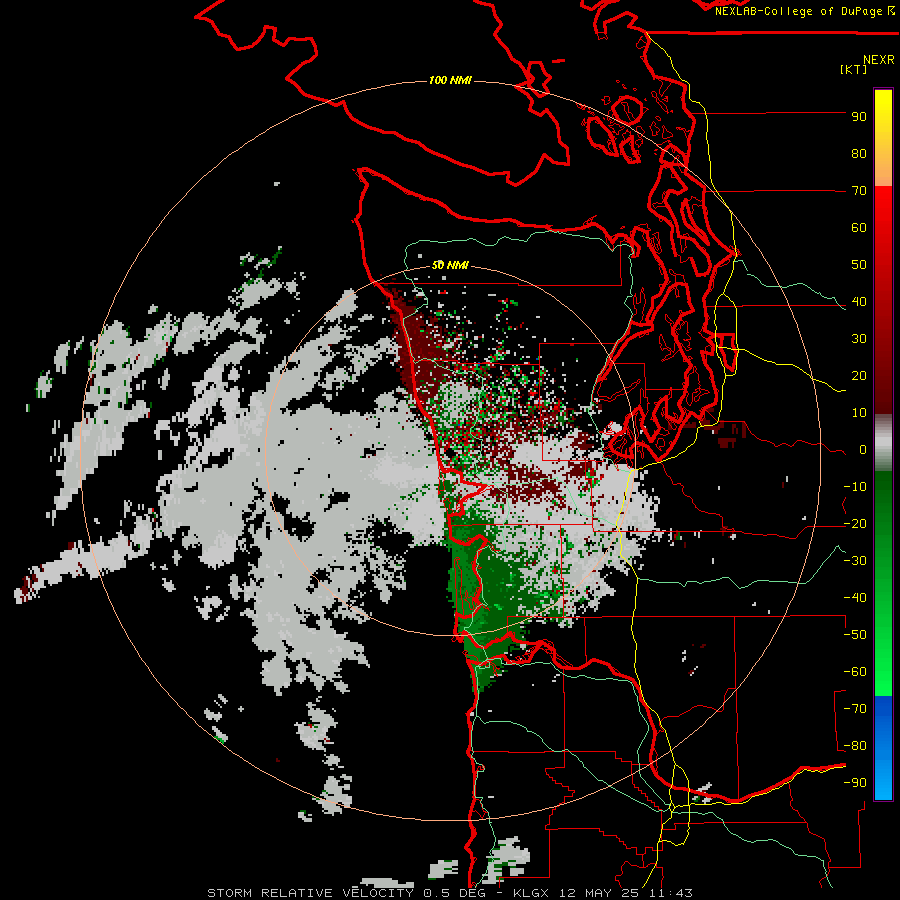
Task: Click the 90 value on velocity legend
Action: click(859, 117)
